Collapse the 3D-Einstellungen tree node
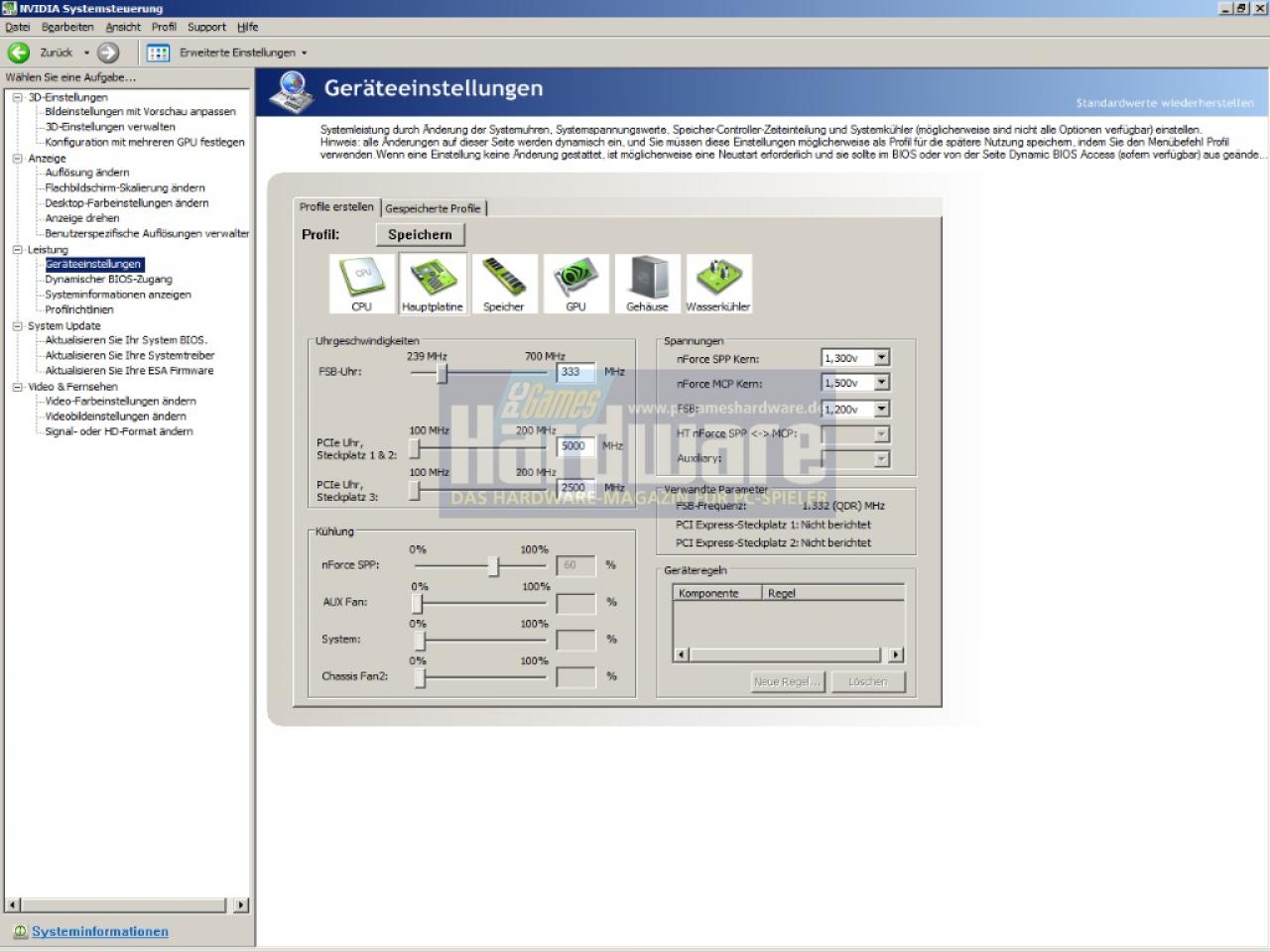The image size is (1270, 952). (17, 97)
